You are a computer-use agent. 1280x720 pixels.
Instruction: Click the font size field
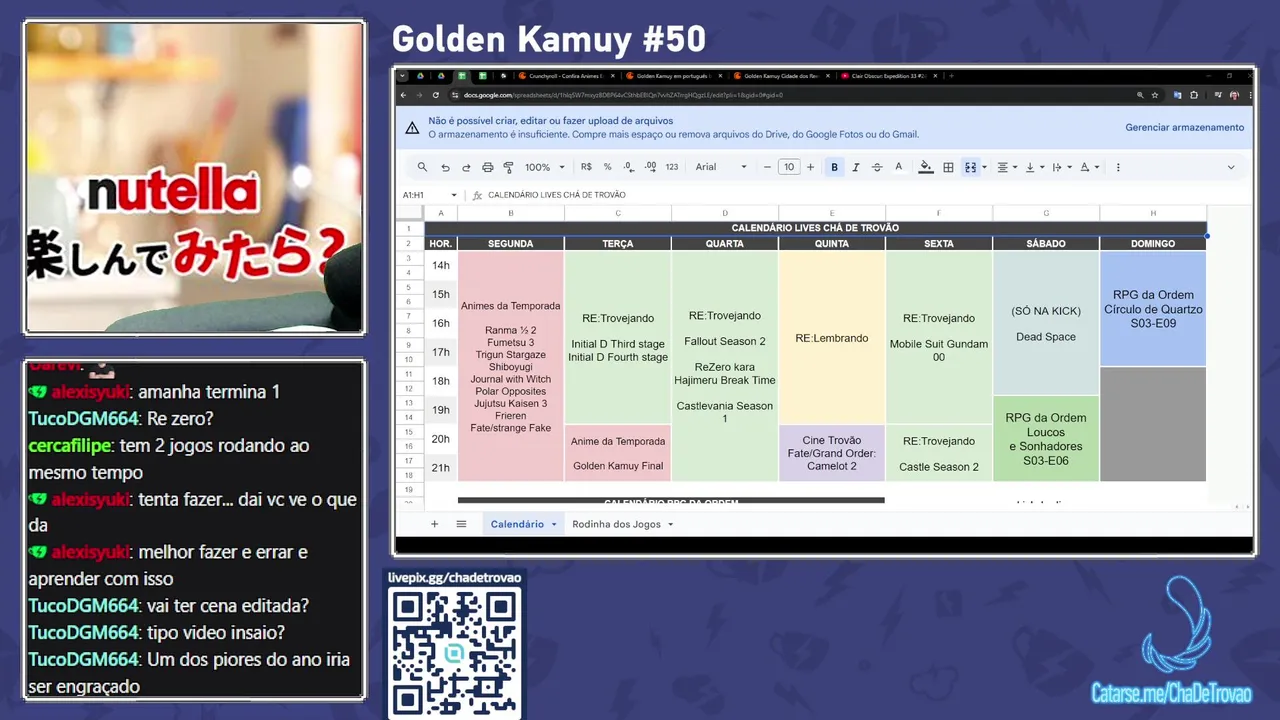789,167
